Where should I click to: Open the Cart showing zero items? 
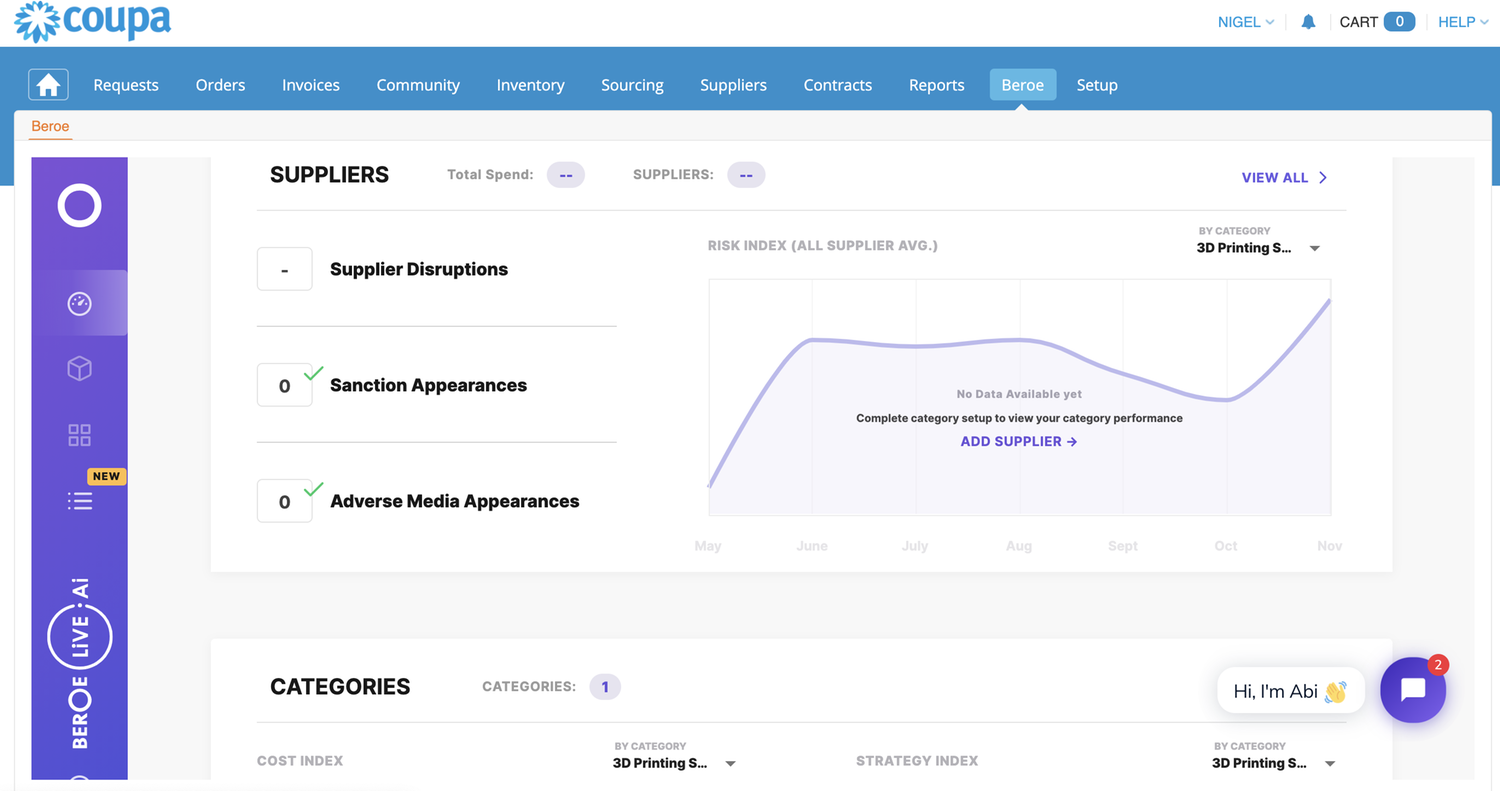point(1377,21)
